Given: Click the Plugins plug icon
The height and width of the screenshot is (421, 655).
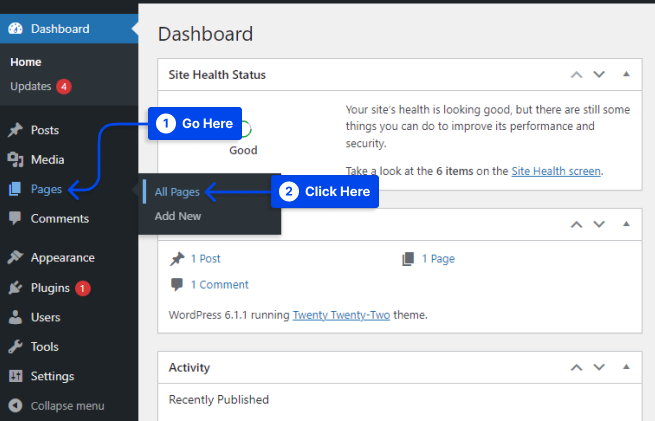Looking at the screenshot, I should click(x=15, y=287).
